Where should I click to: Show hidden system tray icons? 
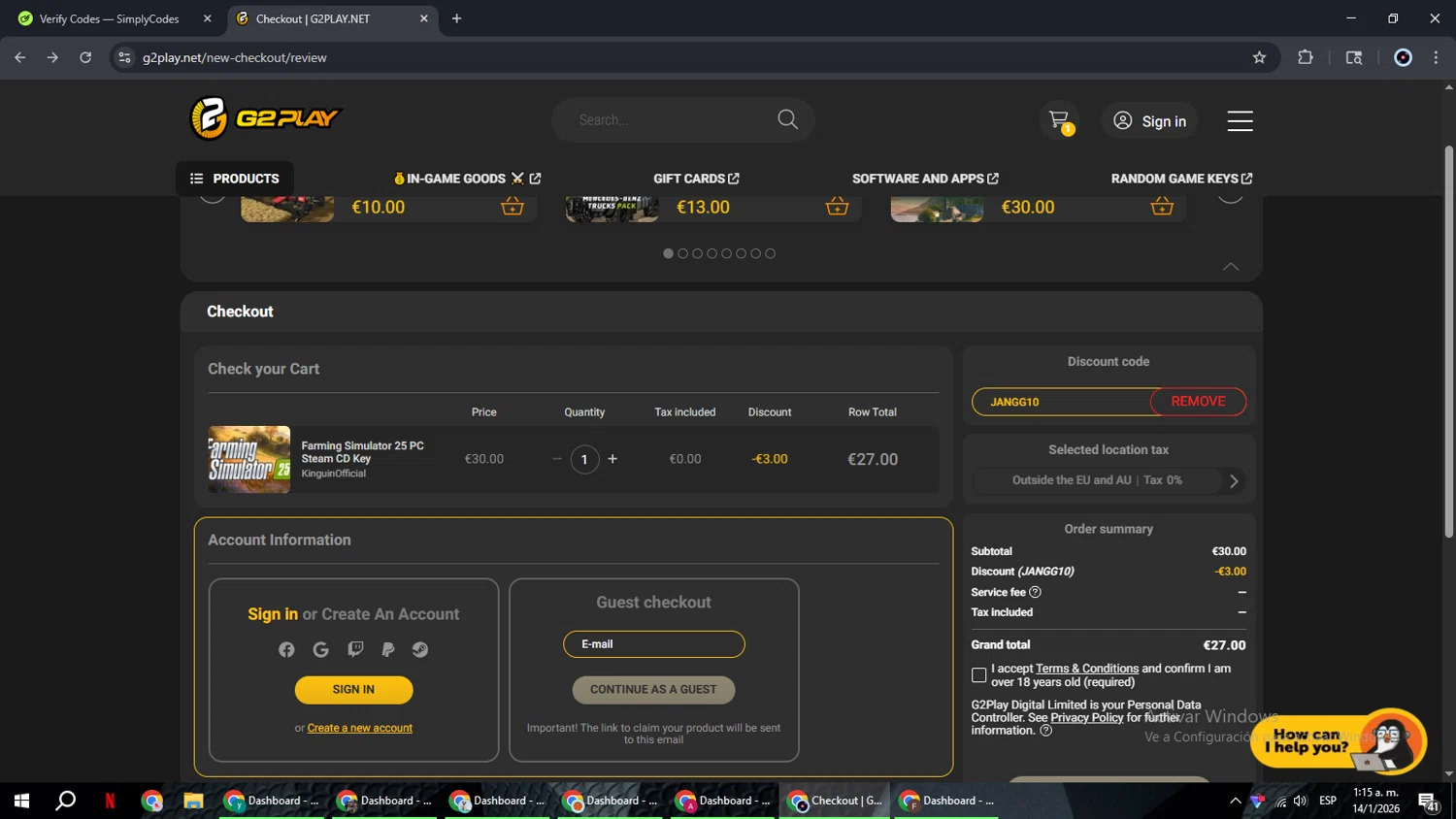tap(1235, 801)
